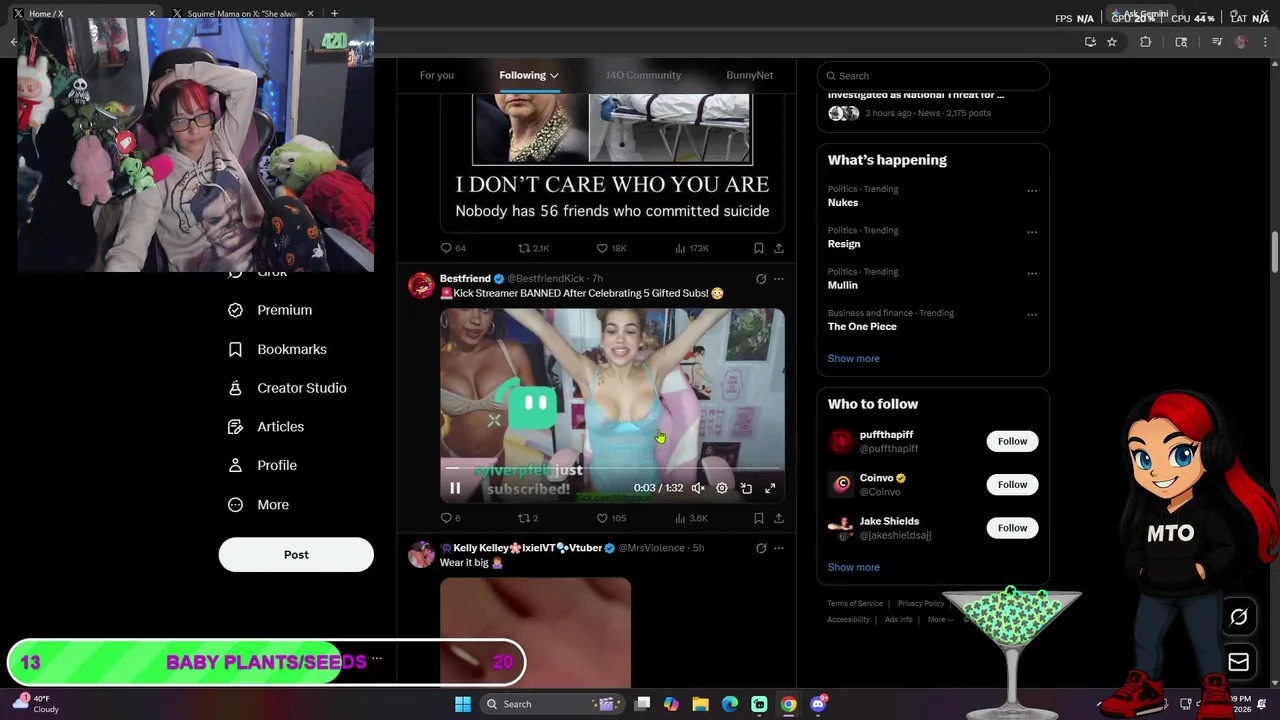Share the Bestfriend post
Image resolution: width=1280 pixels, height=720 pixels.
coord(779,518)
